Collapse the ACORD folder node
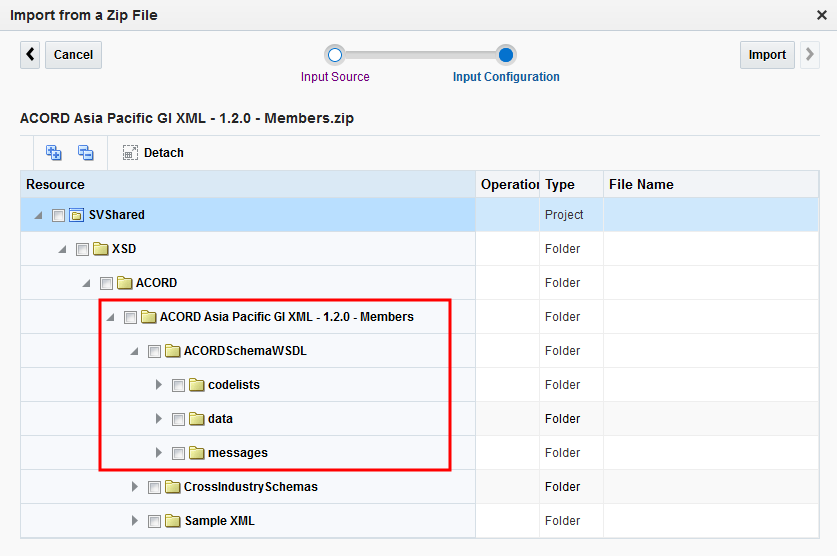The image size is (837, 556). 86,283
